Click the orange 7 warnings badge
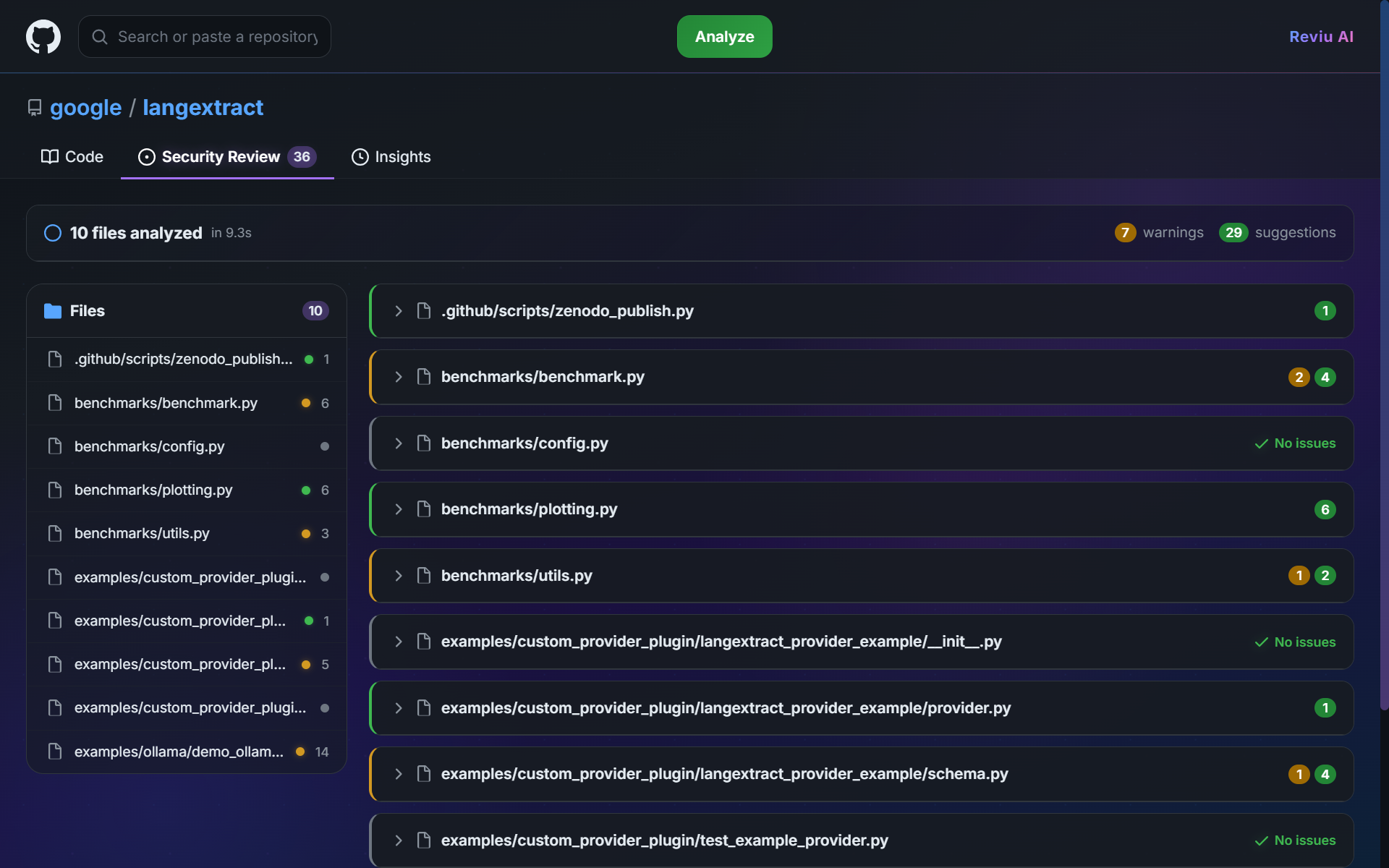Viewport: 1389px width, 868px height. [1125, 233]
